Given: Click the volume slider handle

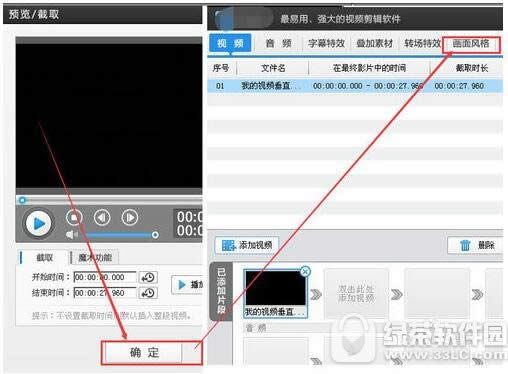Looking at the screenshot, I should coord(155,235).
